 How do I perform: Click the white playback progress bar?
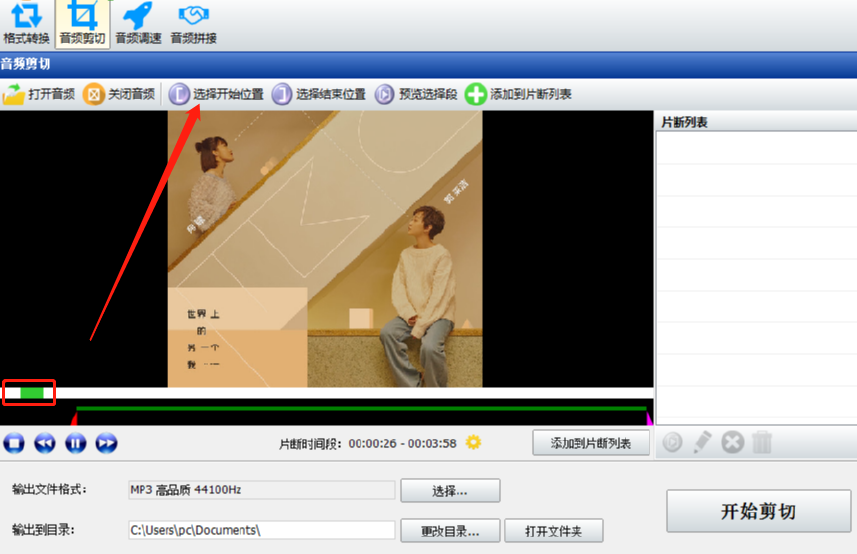click(x=327, y=393)
